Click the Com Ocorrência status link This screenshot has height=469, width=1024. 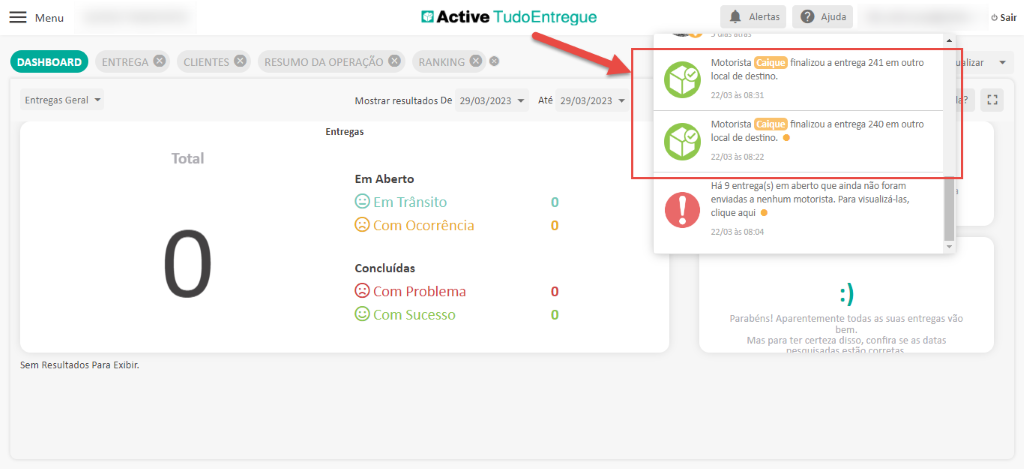423,225
